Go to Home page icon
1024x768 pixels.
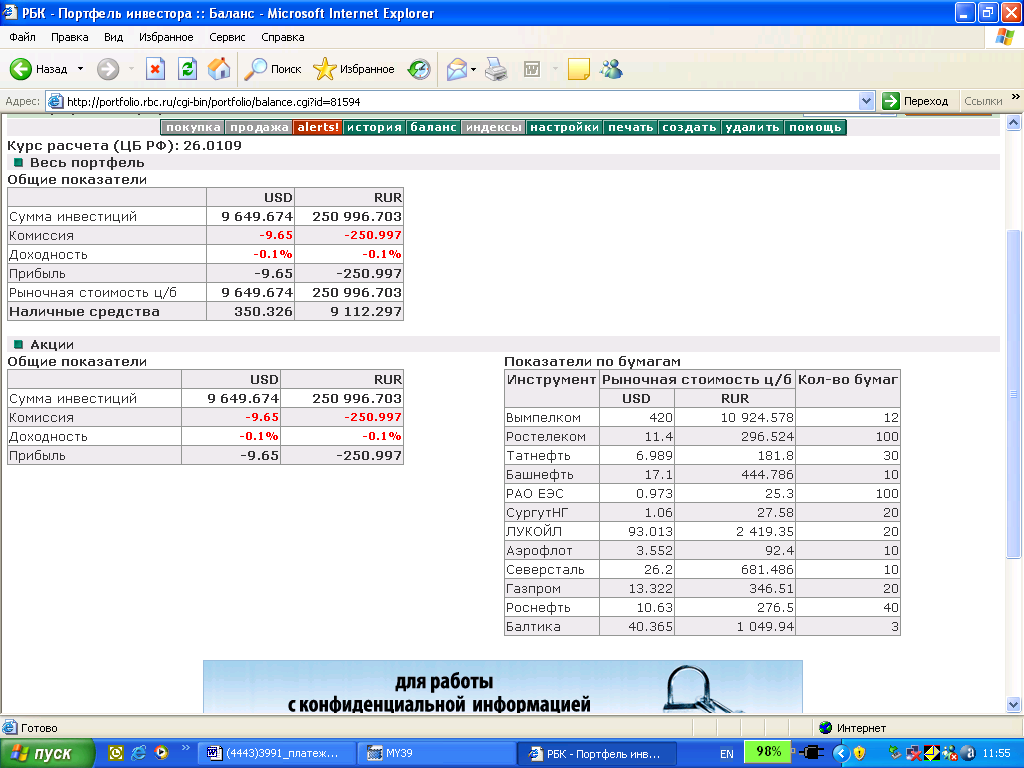tap(219, 69)
